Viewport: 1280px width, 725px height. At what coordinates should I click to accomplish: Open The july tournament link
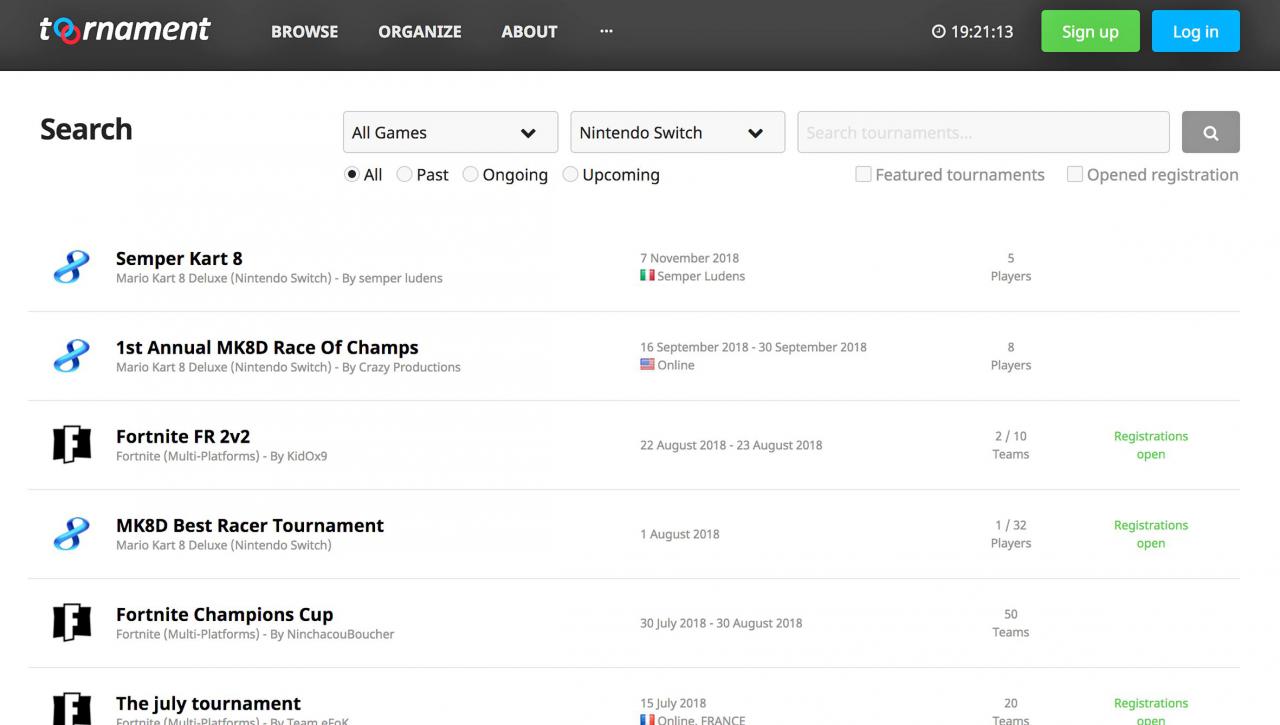click(x=208, y=703)
